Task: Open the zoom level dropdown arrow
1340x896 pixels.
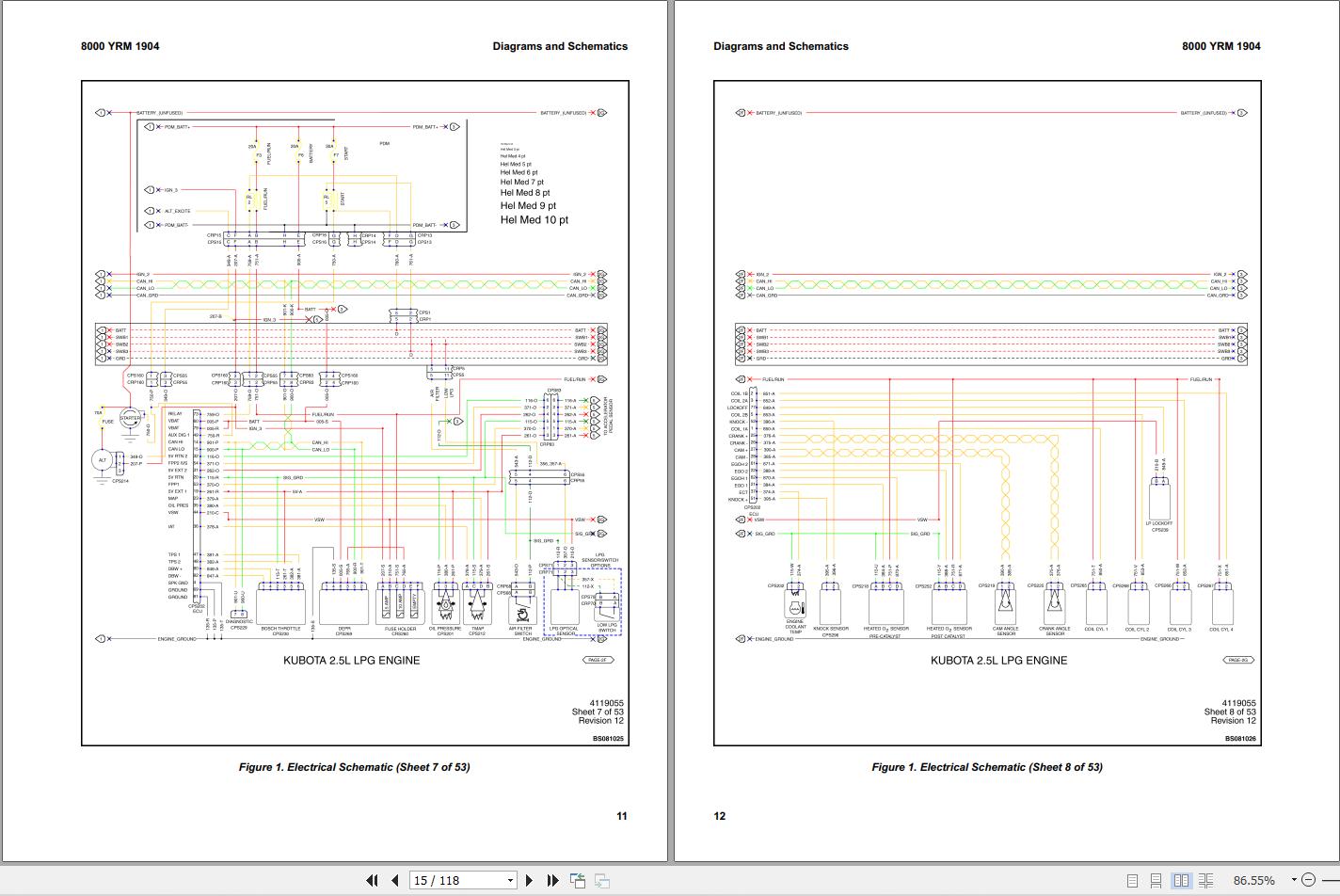Action: tap(1295, 881)
